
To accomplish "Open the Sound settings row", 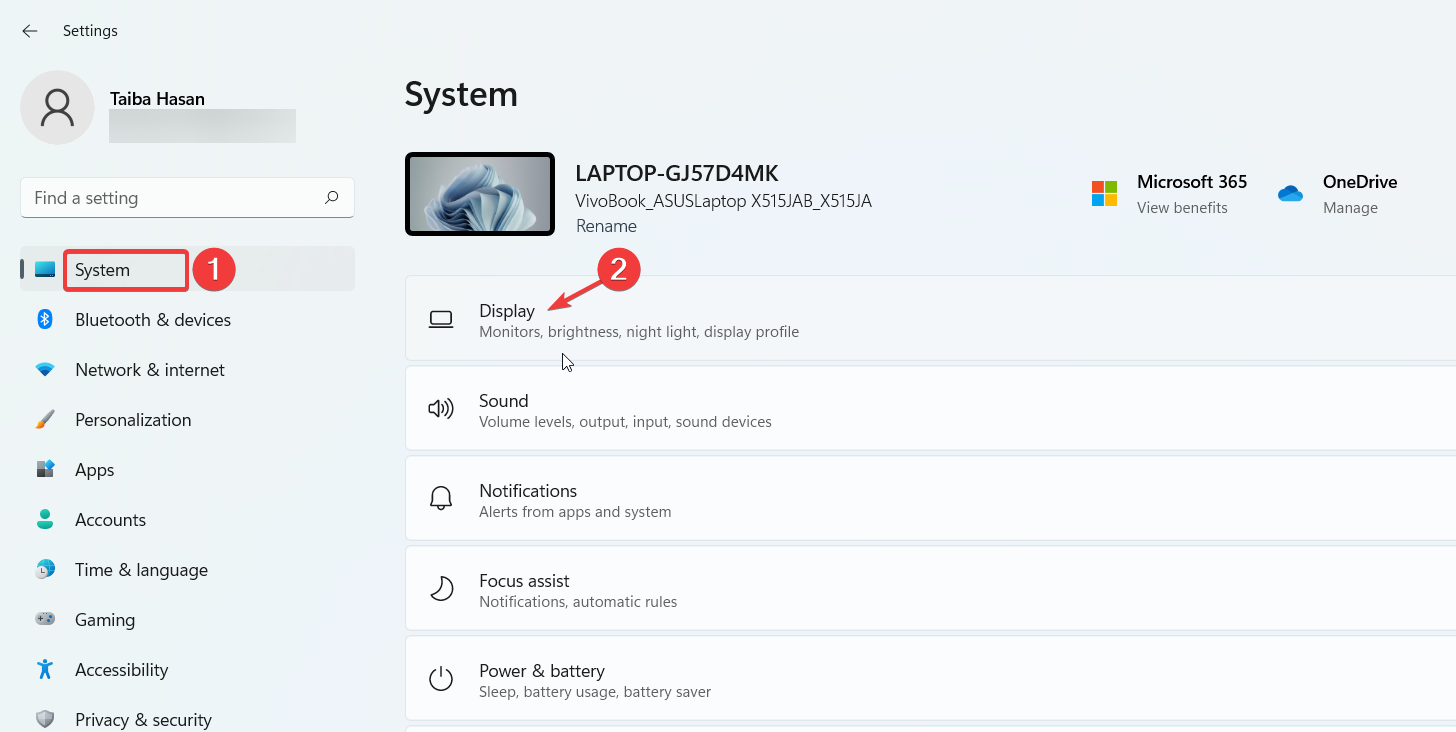I will coord(930,408).
